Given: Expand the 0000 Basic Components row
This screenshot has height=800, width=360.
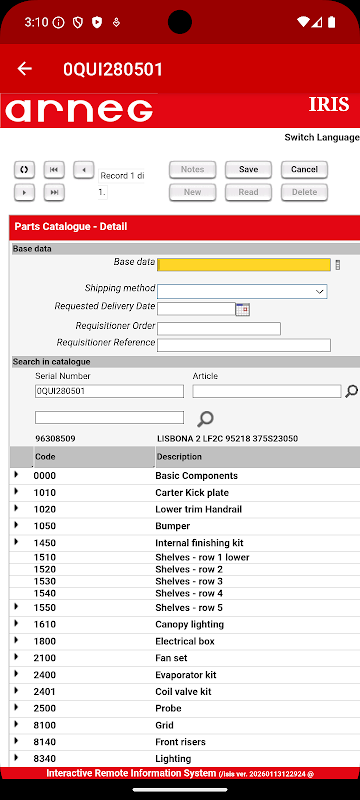Looking at the screenshot, I should click(16, 474).
